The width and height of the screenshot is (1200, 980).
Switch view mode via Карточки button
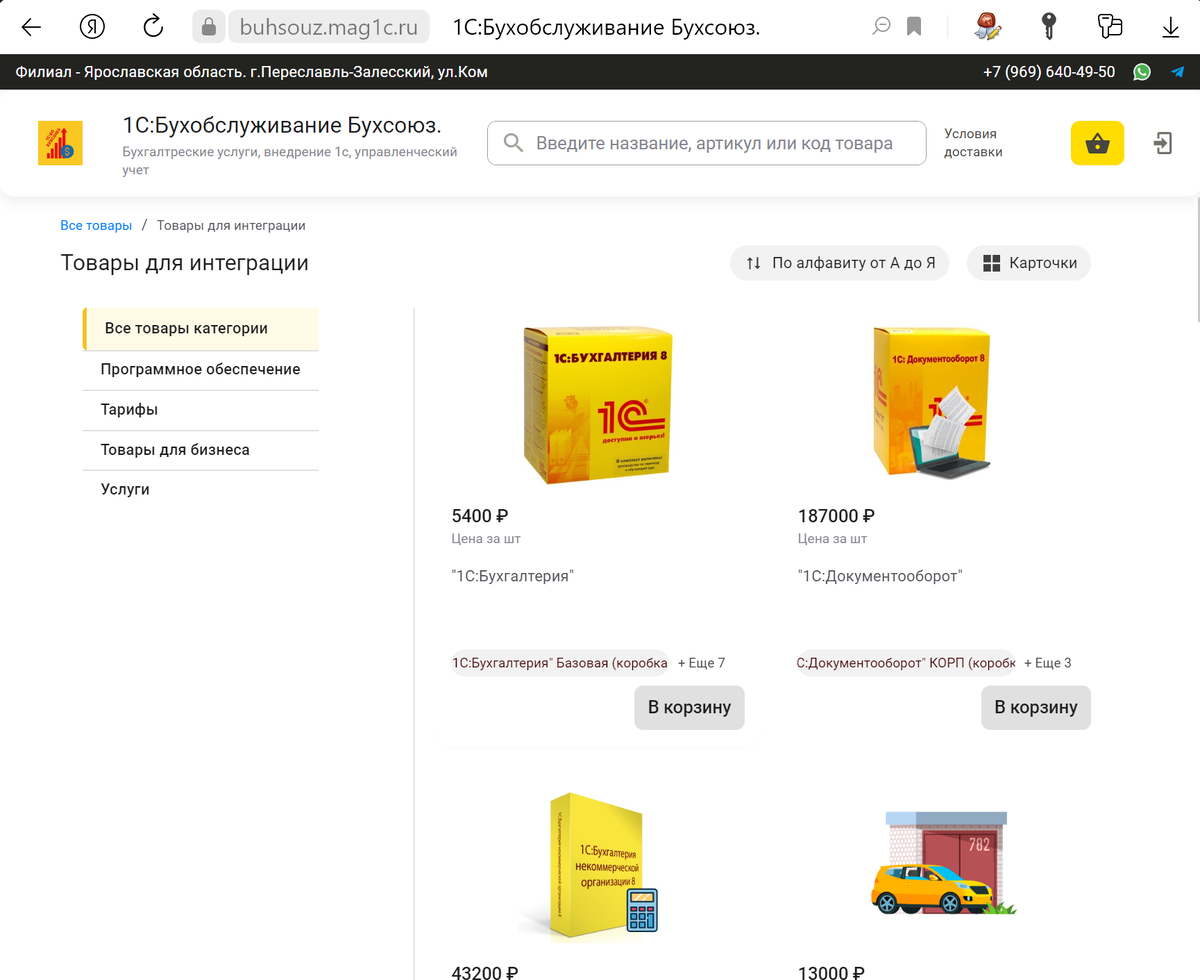[x=1029, y=263]
